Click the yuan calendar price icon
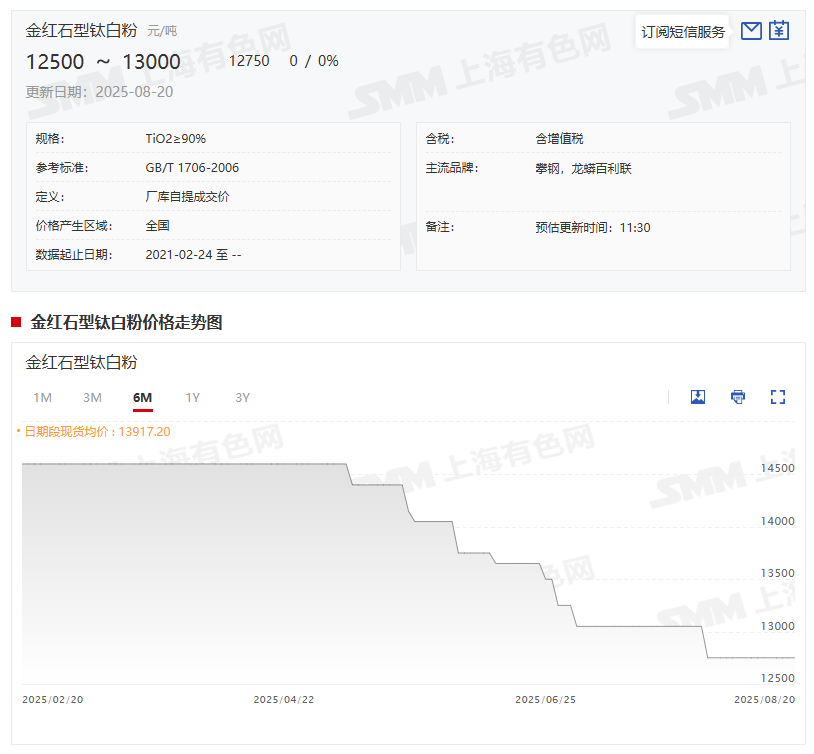The height and width of the screenshot is (754, 814). tap(779, 31)
